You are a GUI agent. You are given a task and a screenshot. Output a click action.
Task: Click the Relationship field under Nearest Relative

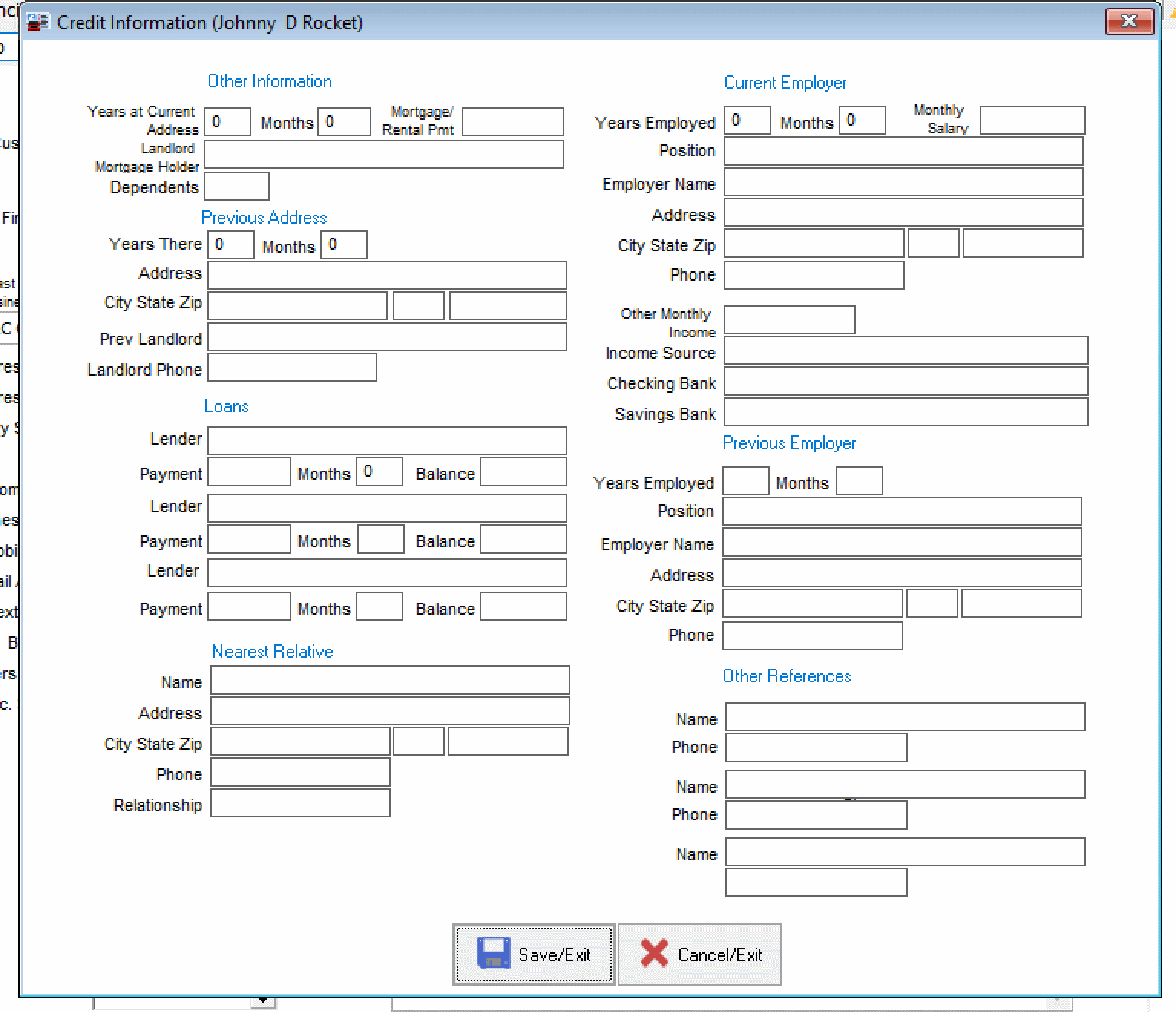pos(300,803)
